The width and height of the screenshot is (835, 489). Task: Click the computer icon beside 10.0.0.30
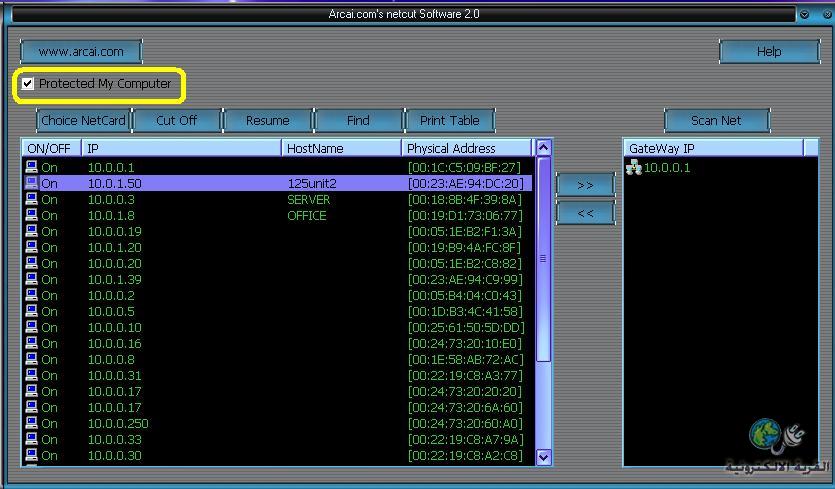tap(32, 454)
